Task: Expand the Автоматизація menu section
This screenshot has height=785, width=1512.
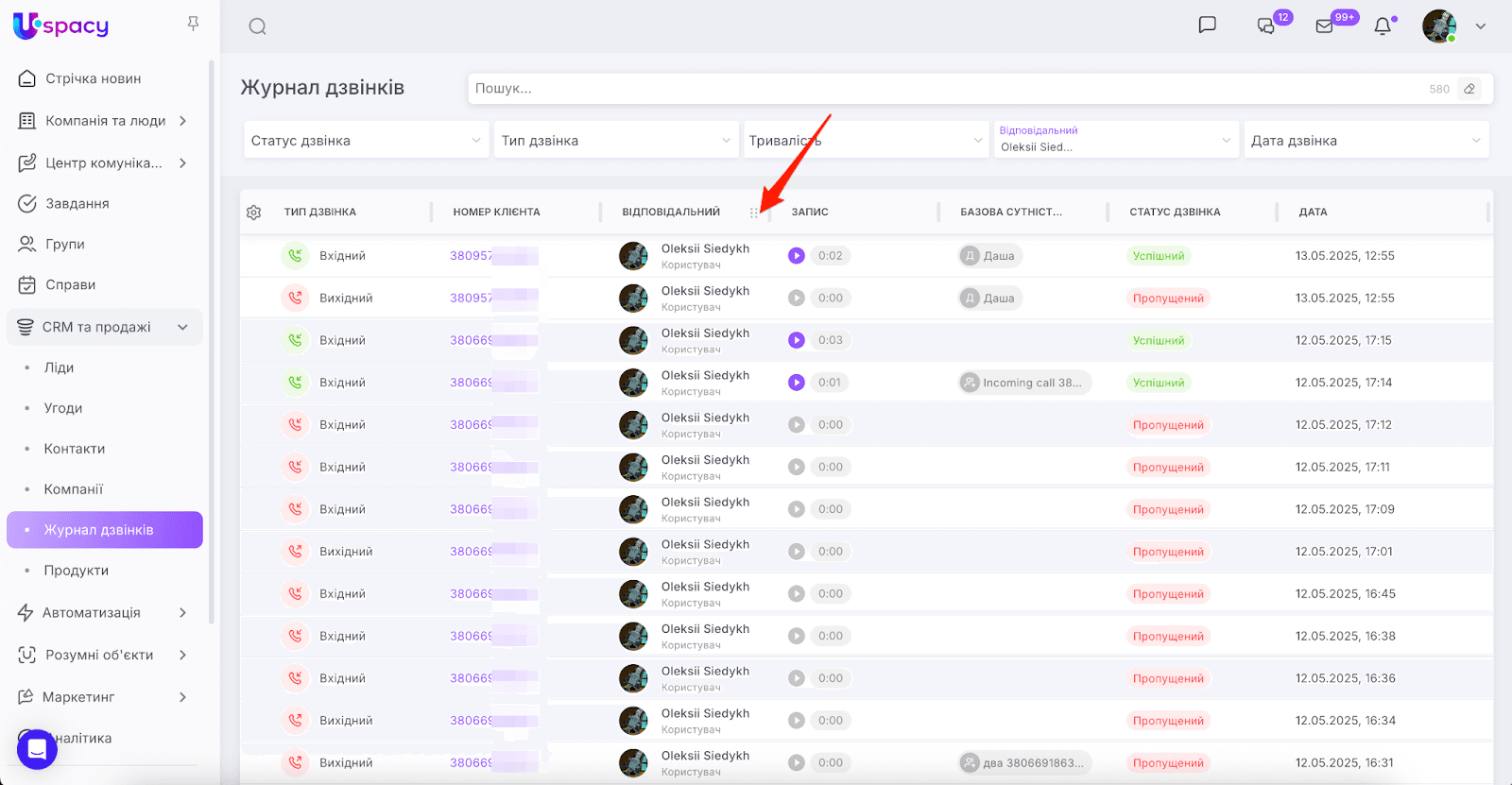Action: coord(182,612)
